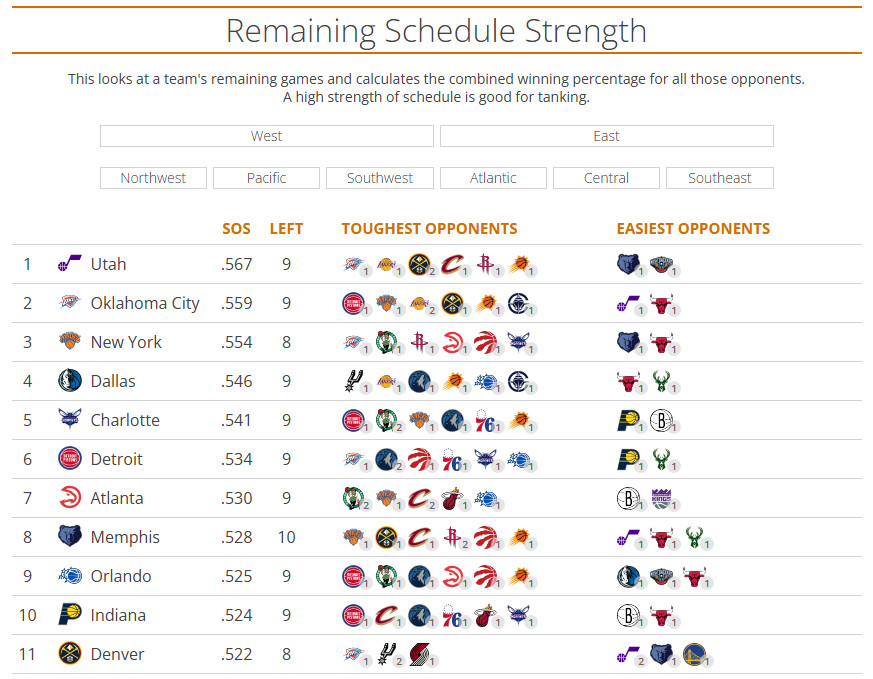Click the Pacers logo beside Indiana name
Image resolution: width=873 pixels, height=679 pixels.
click(x=69, y=615)
